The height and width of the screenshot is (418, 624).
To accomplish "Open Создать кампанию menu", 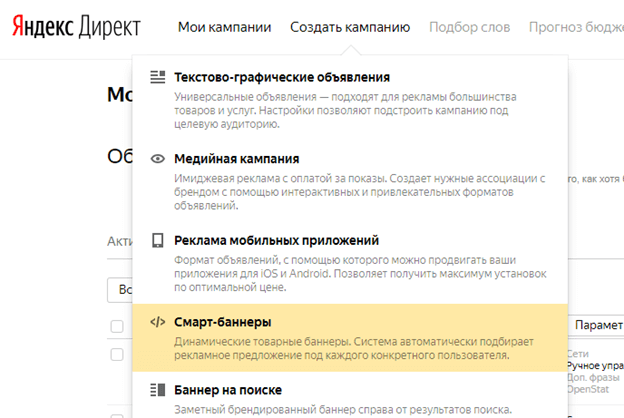I will pyautogui.click(x=350, y=27).
